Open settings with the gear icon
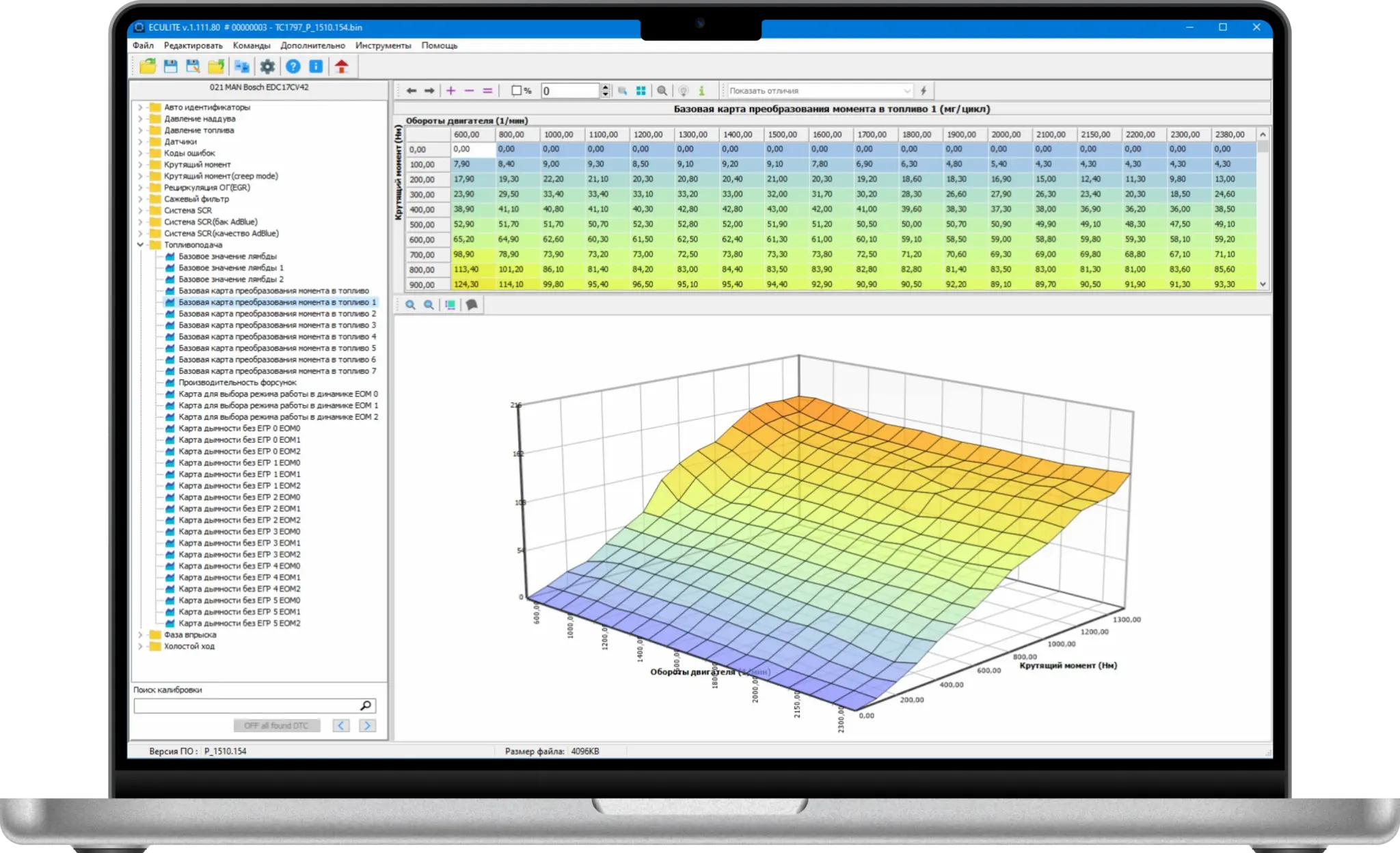 click(267, 66)
